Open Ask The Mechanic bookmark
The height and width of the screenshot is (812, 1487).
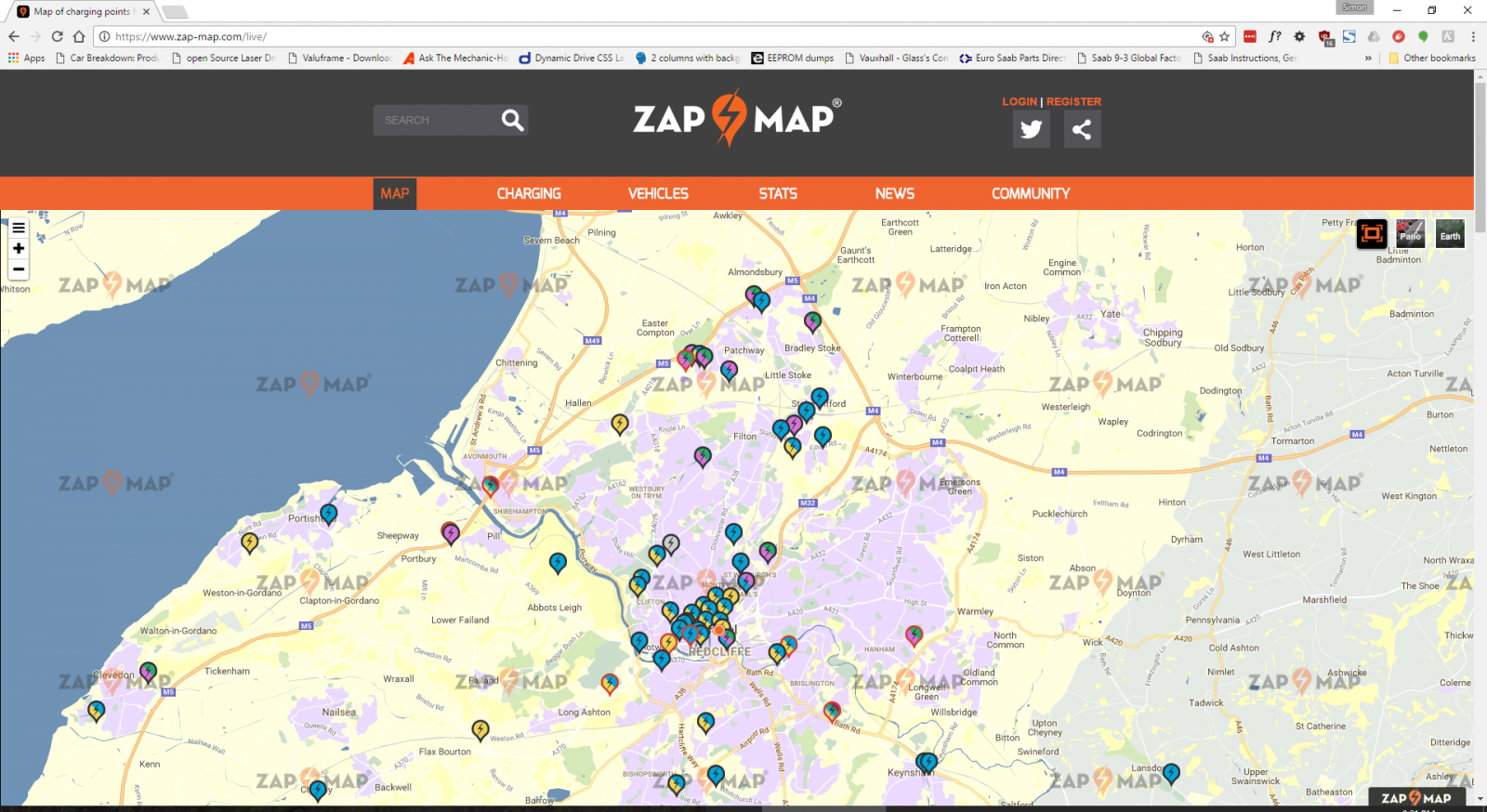(455, 58)
